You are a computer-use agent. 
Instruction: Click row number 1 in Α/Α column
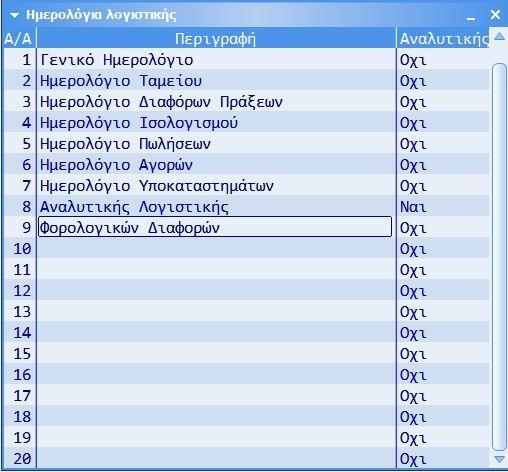point(26,60)
